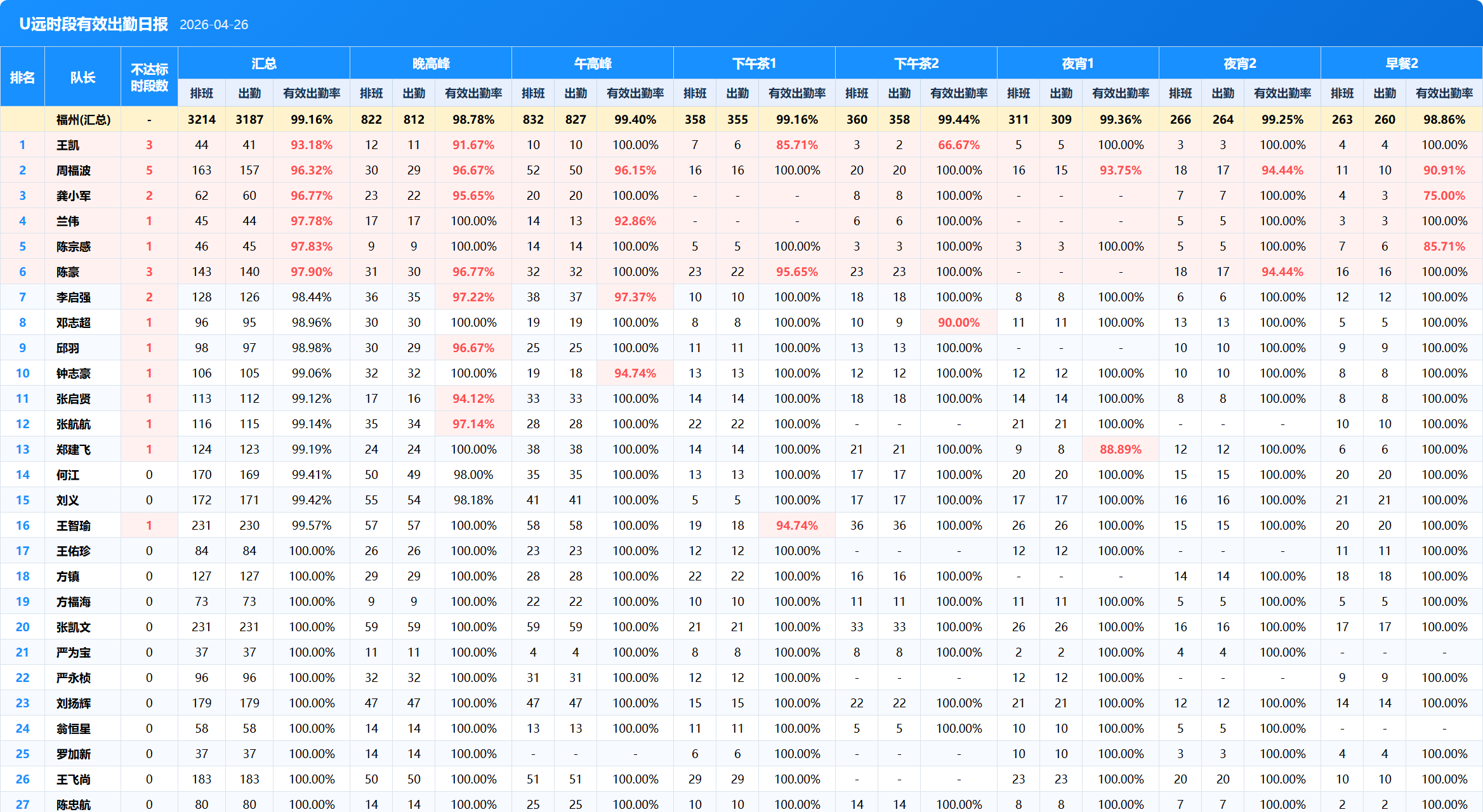Select team leader 方镇

click(x=68, y=576)
